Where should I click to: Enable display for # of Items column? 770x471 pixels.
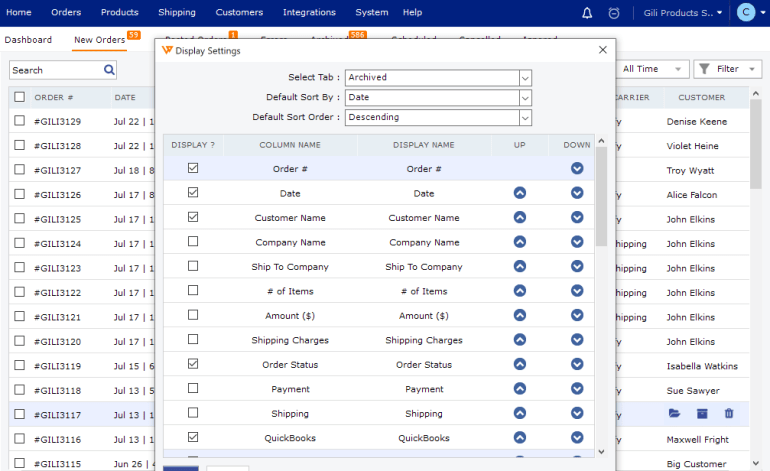coord(193,290)
